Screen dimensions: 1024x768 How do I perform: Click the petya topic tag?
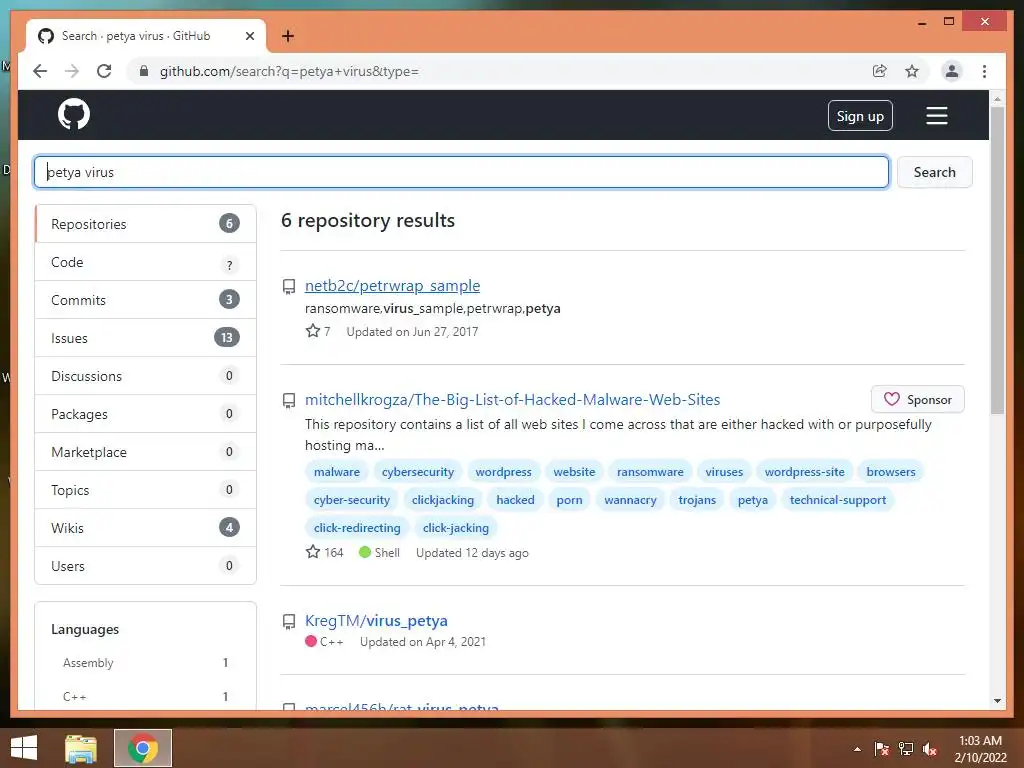[752, 500]
